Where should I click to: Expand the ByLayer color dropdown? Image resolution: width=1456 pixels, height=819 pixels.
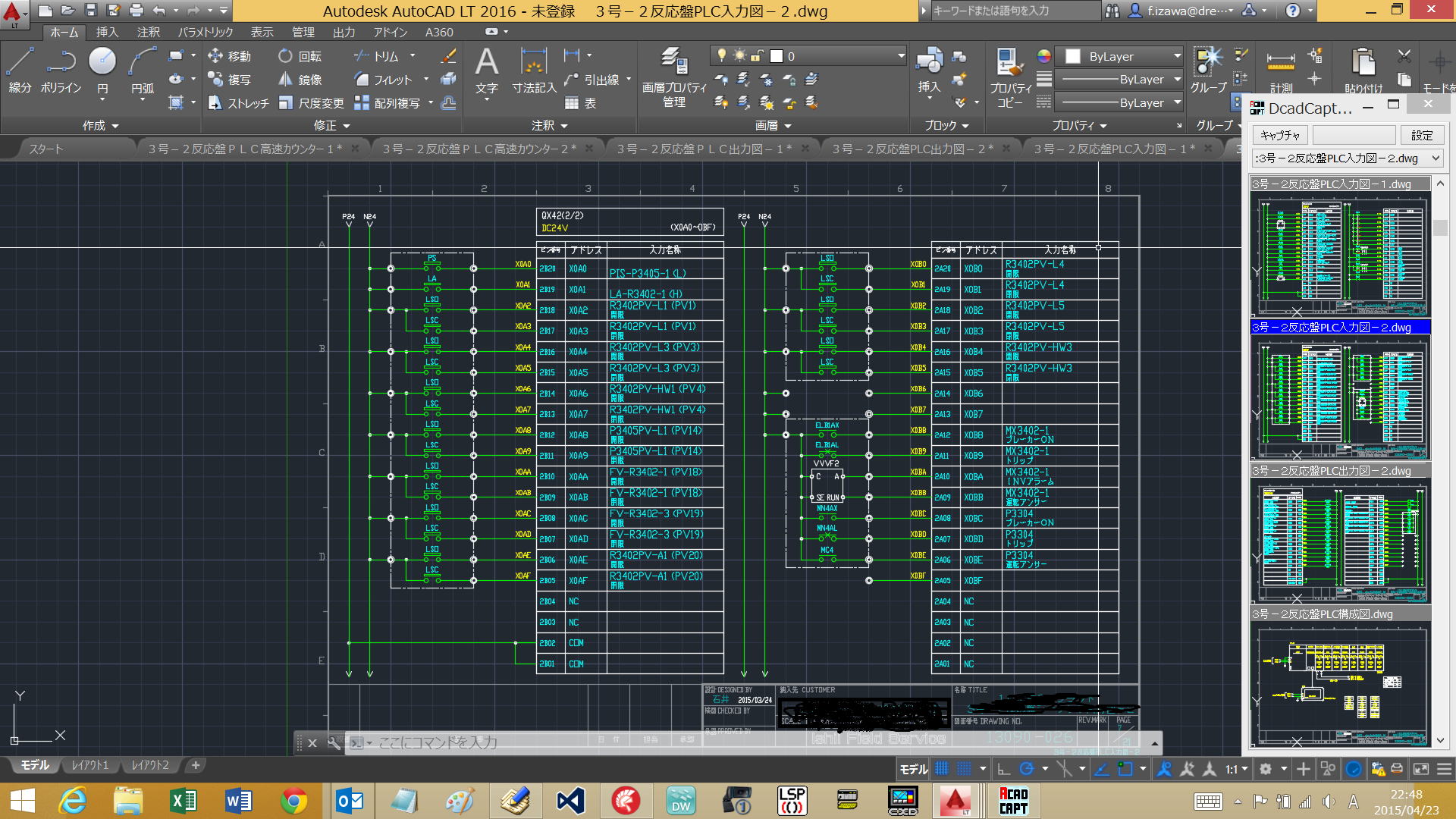tap(1177, 56)
